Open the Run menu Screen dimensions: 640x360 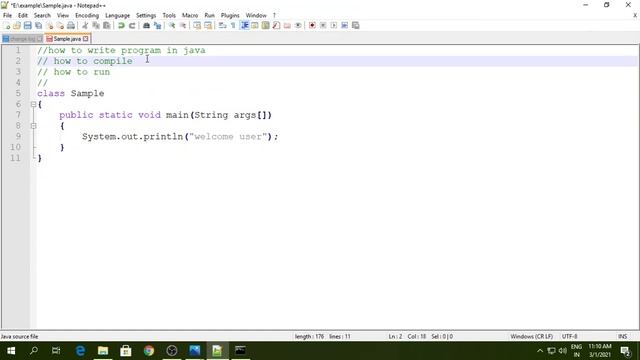pos(209,15)
